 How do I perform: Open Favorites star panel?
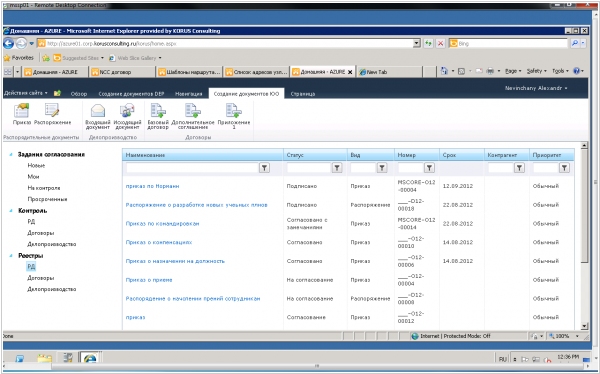(x=19, y=58)
